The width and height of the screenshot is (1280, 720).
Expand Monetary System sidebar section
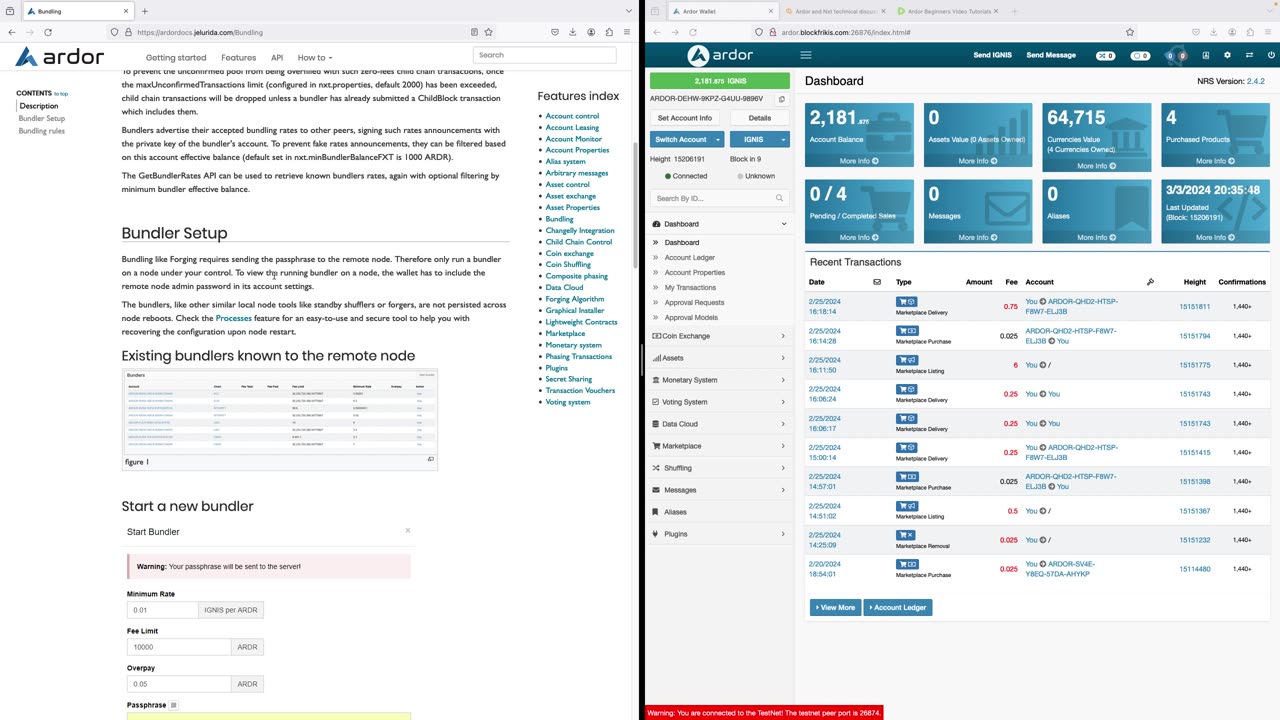[x=719, y=380]
